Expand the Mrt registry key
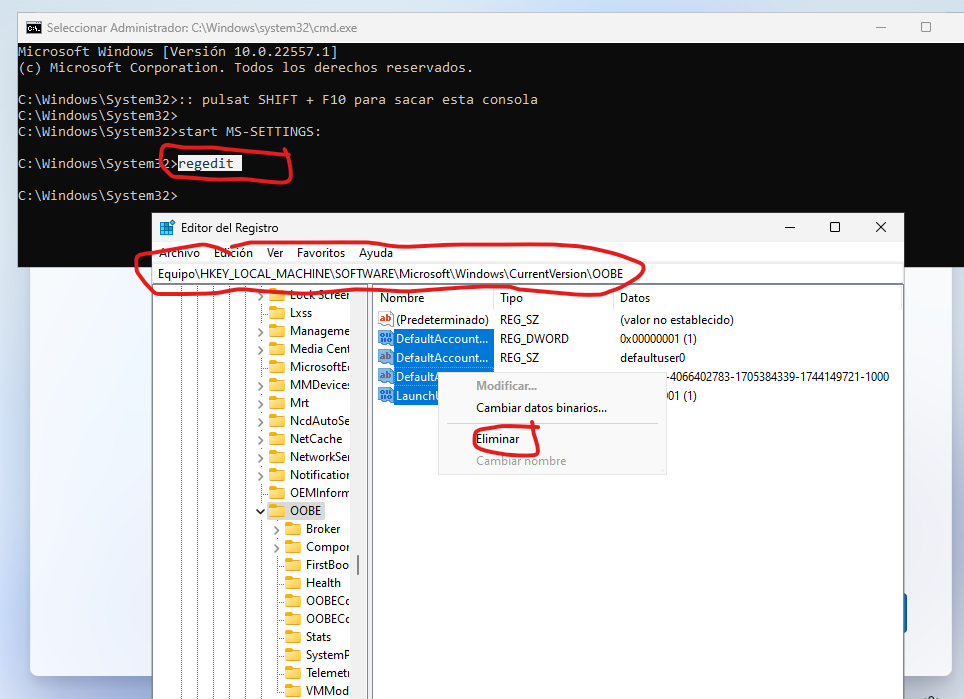Image resolution: width=964 pixels, height=699 pixels. pyautogui.click(x=261, y=403)
